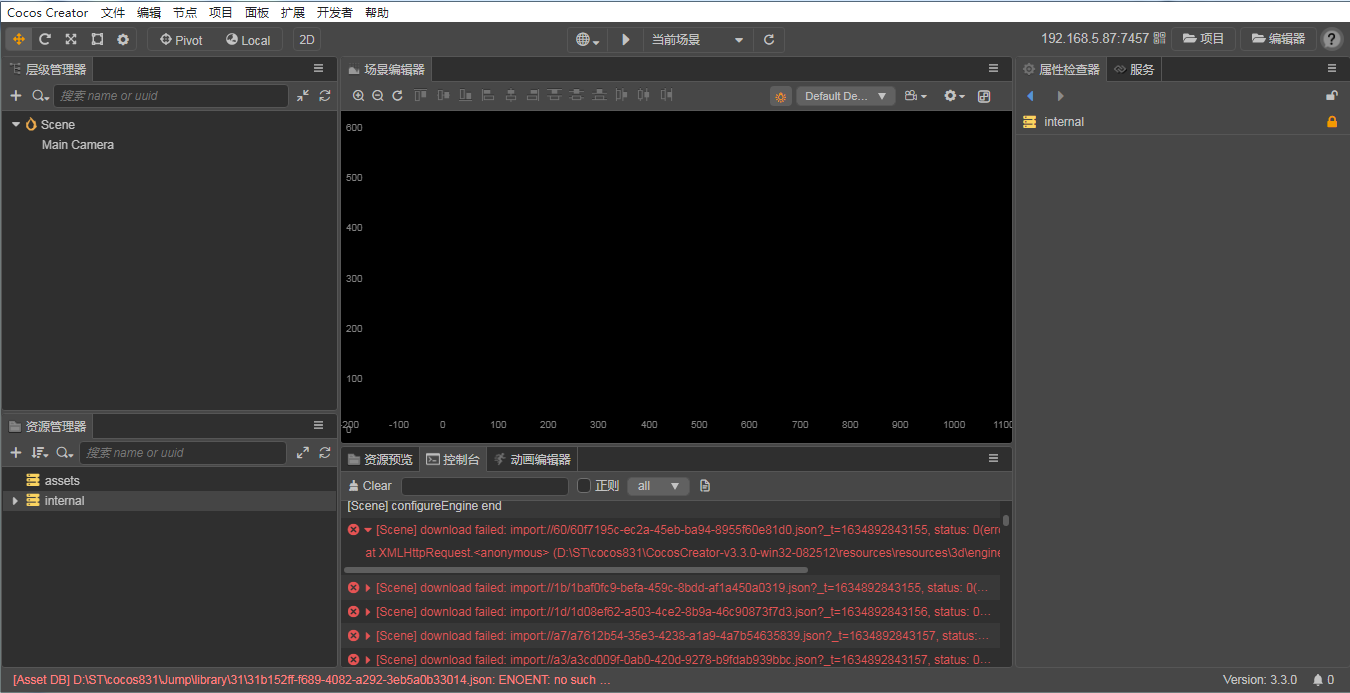Create a new asset with plus icon
The width and height of the screenshot is (1350, 693).
click(x=16, y=453)
